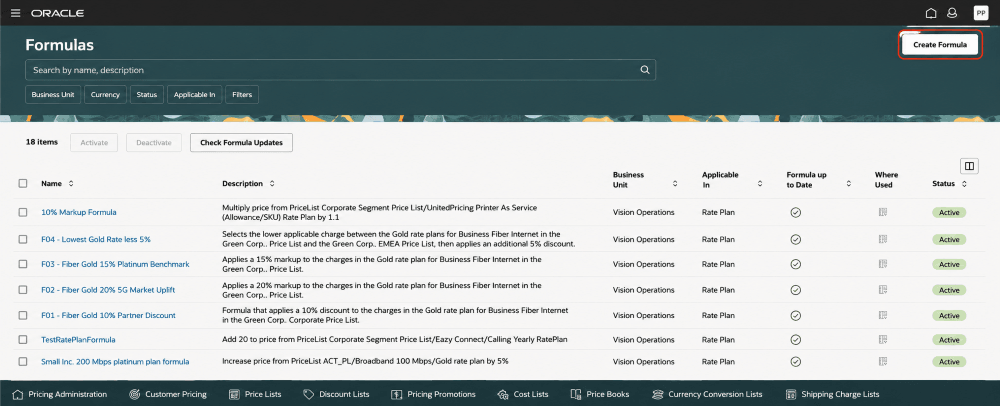The width and height of the screenshot is (1000, 406).
Task: Open F04 - Lowest Gold Rate less 5% link
Action: pos(96,239)
